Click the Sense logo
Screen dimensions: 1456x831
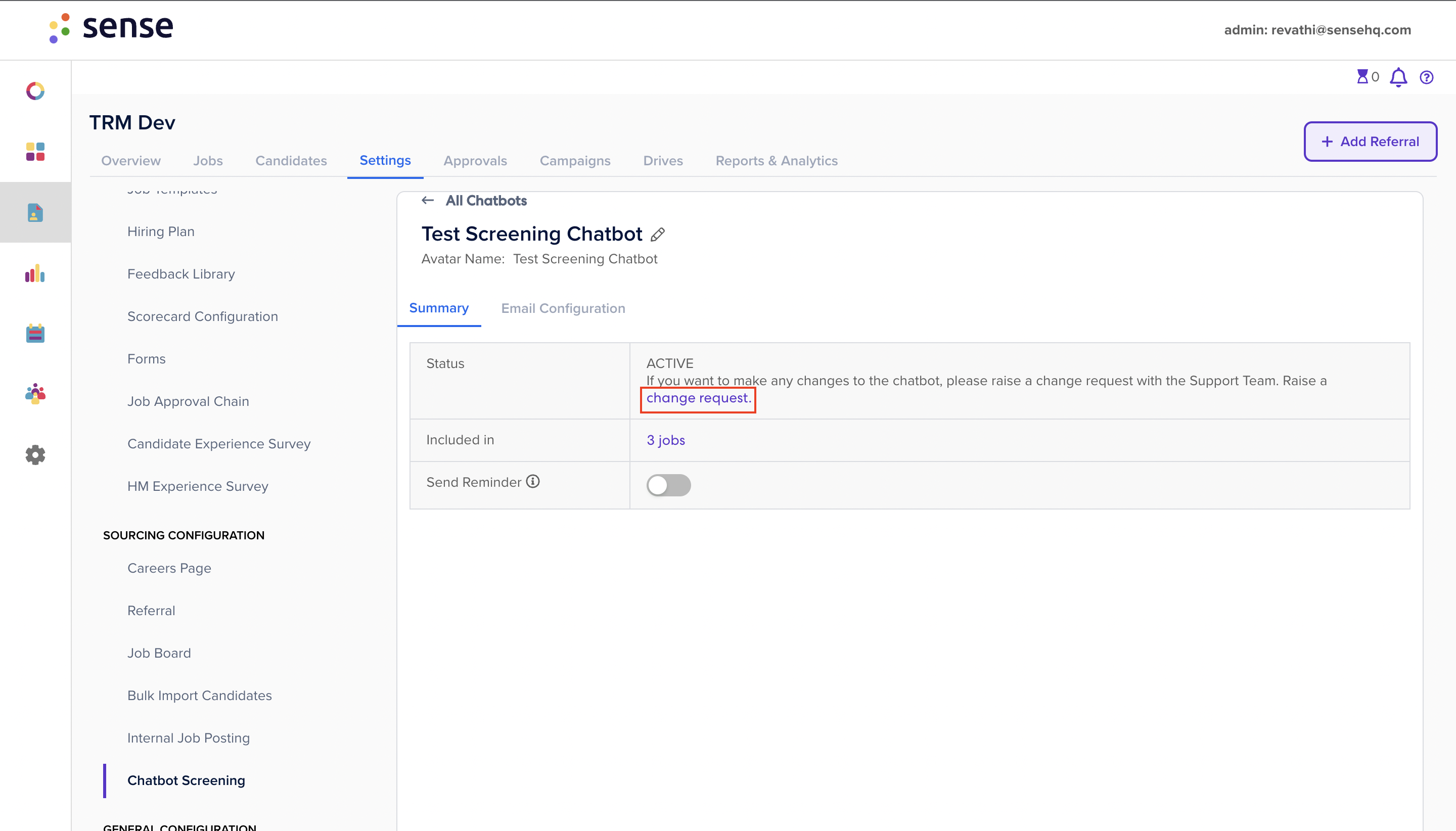pos(111,27)
